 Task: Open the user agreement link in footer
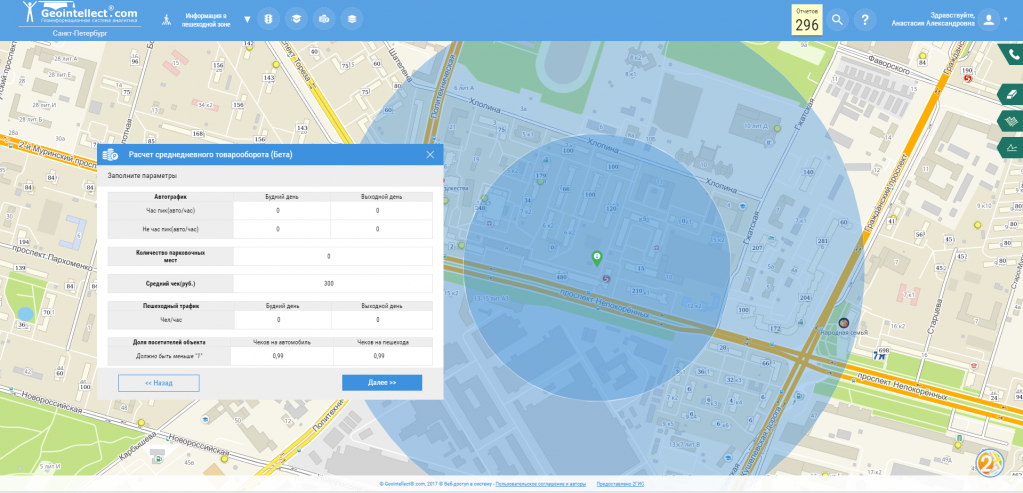point(541,484)
